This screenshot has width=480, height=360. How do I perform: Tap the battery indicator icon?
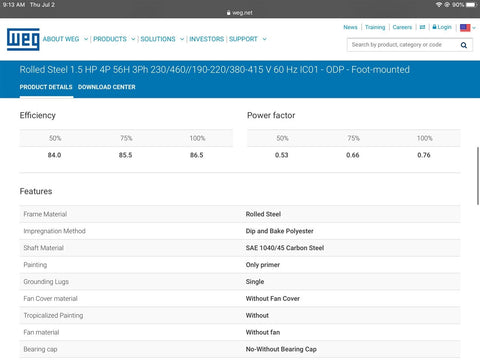coord(472,5)
